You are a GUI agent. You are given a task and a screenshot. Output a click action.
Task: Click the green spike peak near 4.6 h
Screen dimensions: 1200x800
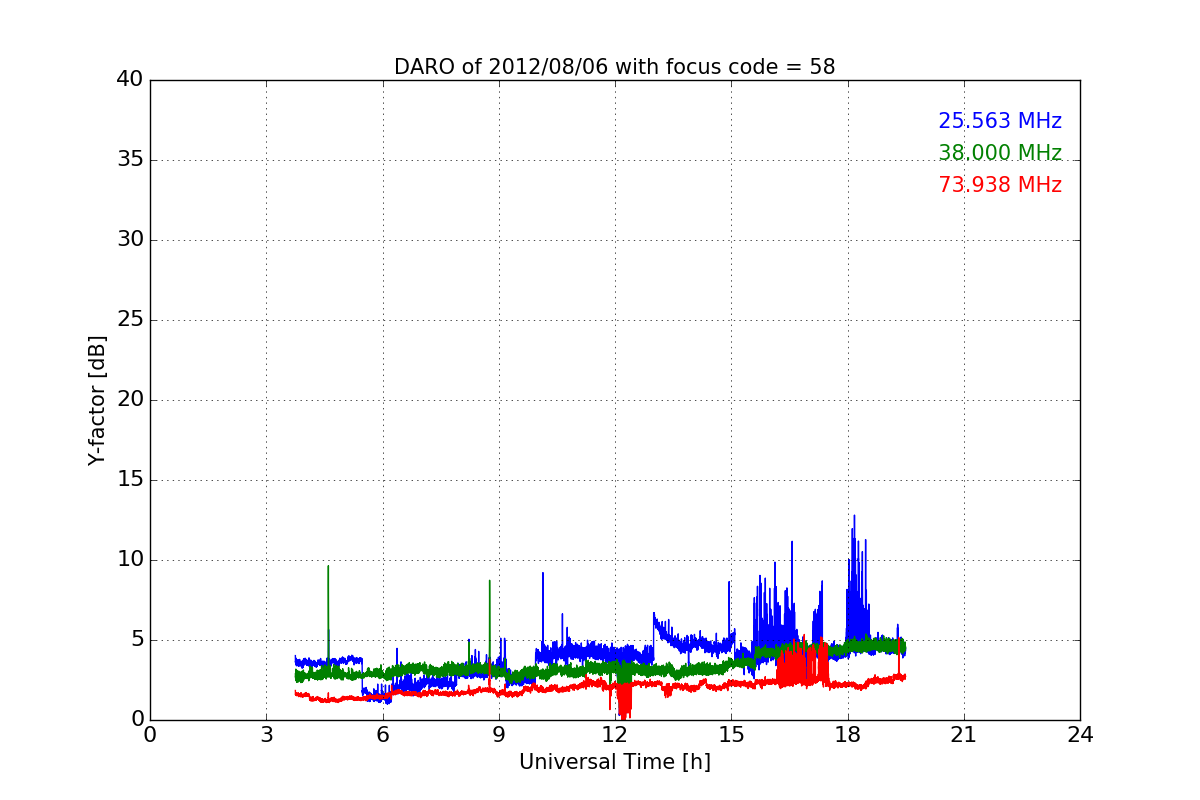[328, 569]
